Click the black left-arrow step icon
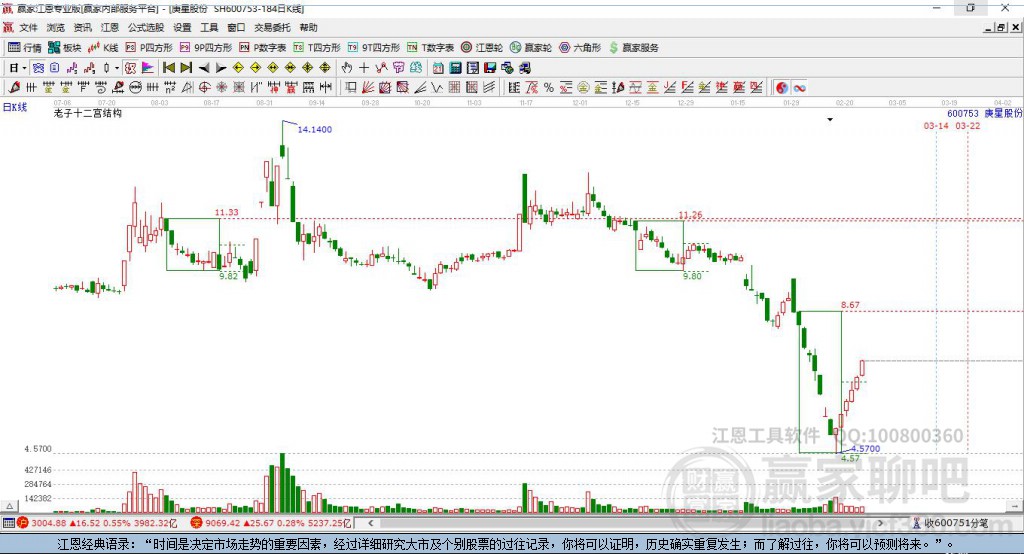The image size is (1024, 554). (204, 68)
